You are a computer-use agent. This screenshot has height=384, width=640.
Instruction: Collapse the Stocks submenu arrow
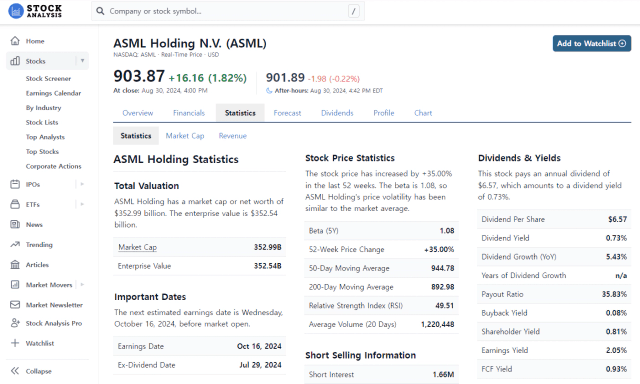tap(82, 61)
